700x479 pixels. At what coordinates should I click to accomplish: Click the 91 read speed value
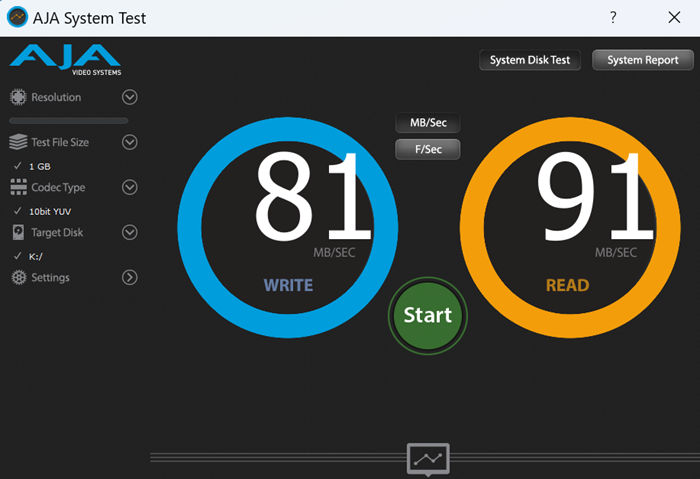point(596,196)
